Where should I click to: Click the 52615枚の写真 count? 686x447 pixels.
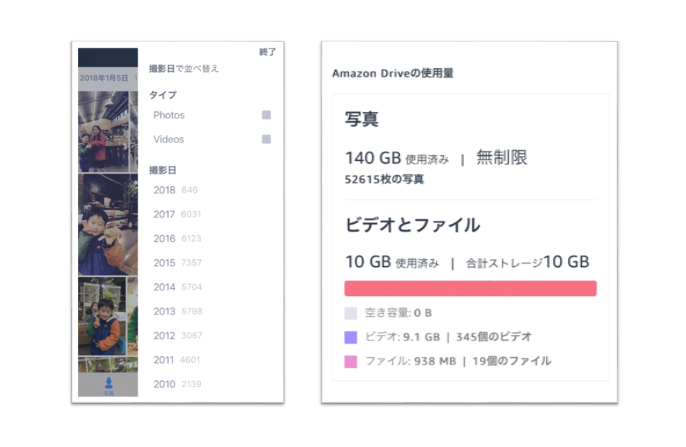click(384, 179)
